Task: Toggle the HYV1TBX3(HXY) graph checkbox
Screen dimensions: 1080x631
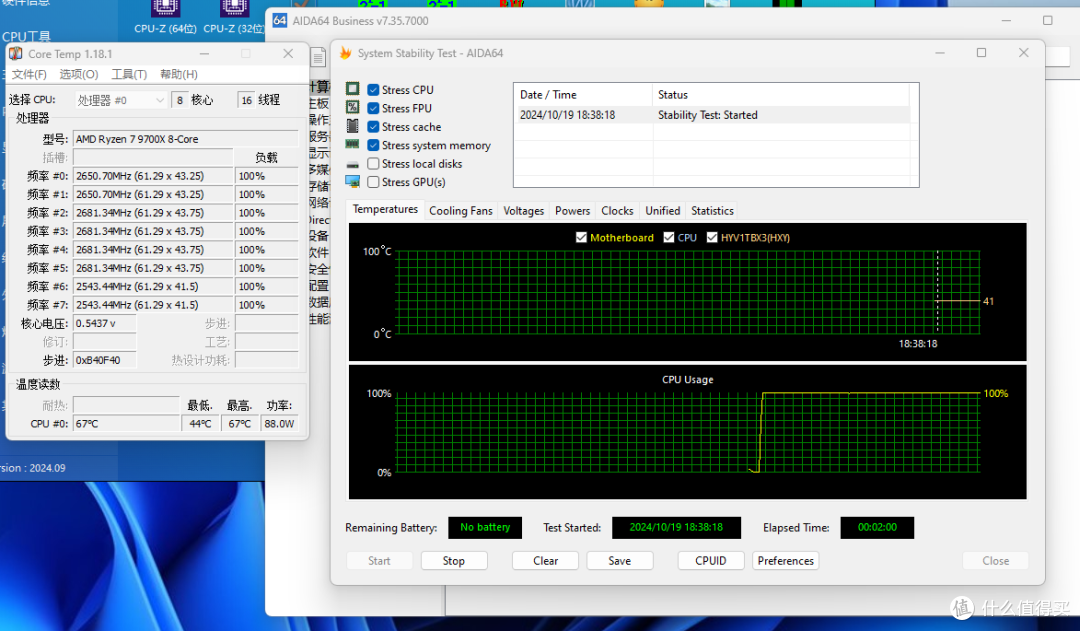Action: coord(712,238)
